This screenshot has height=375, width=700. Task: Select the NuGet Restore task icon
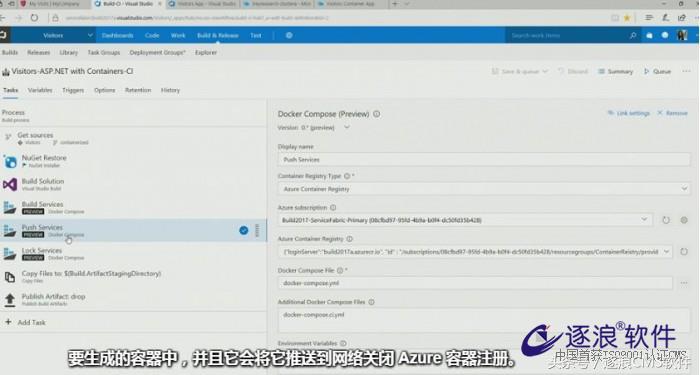tap(10, 161)
